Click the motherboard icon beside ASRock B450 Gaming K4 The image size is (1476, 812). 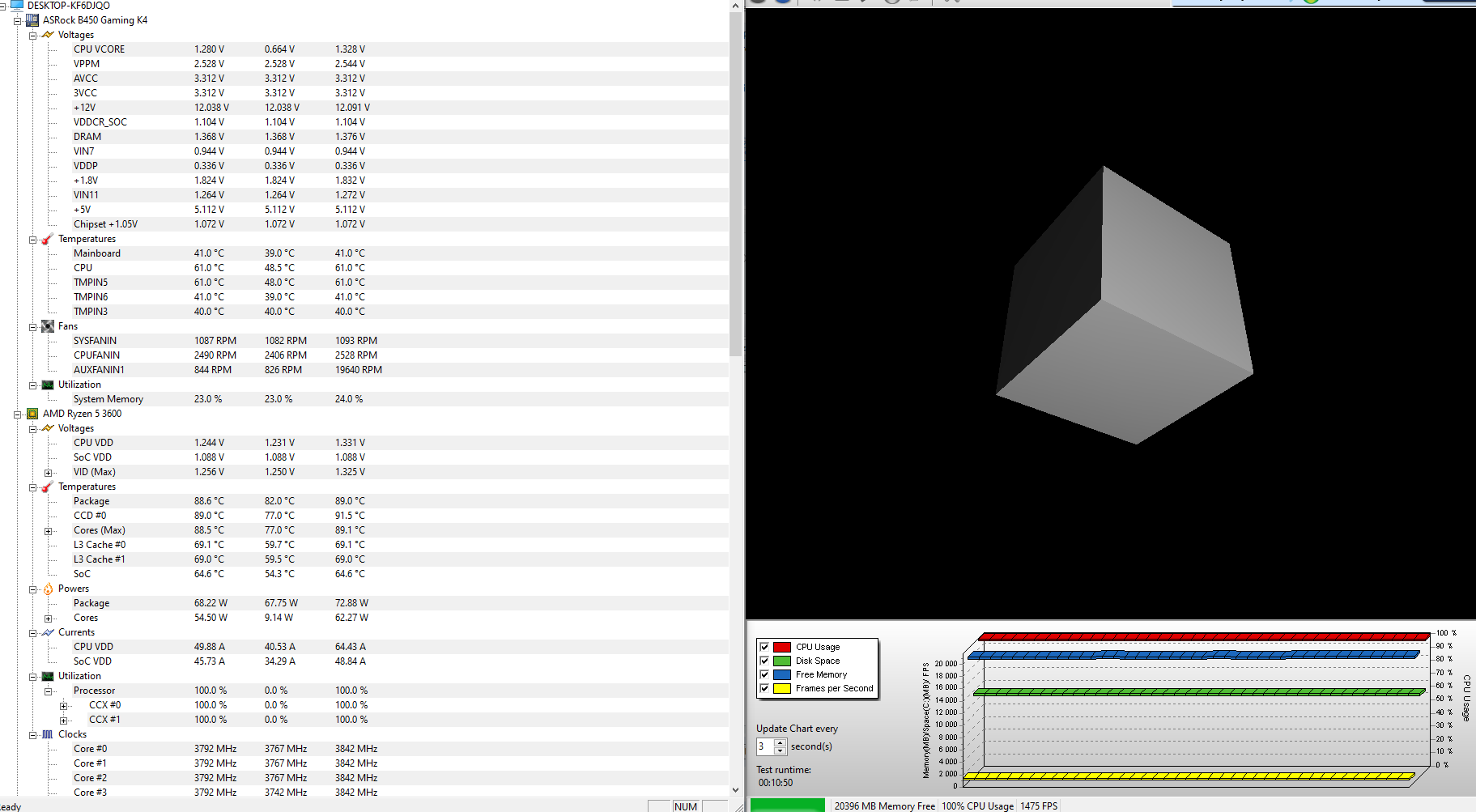click(x=32, y=20)
